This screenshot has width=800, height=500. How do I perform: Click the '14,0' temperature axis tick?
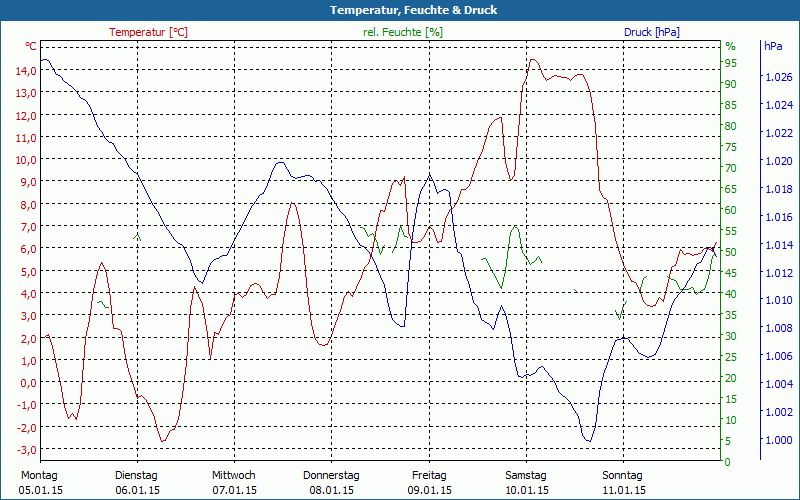click(26, 71)
